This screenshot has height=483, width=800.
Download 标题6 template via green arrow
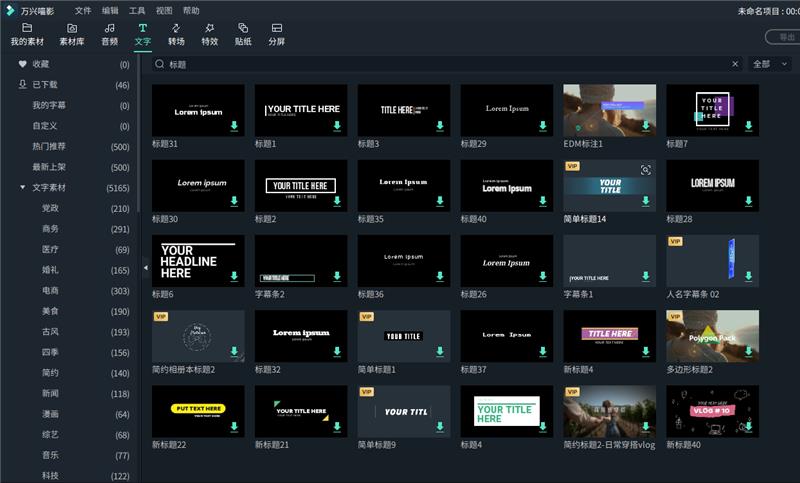tap(234, 276)
